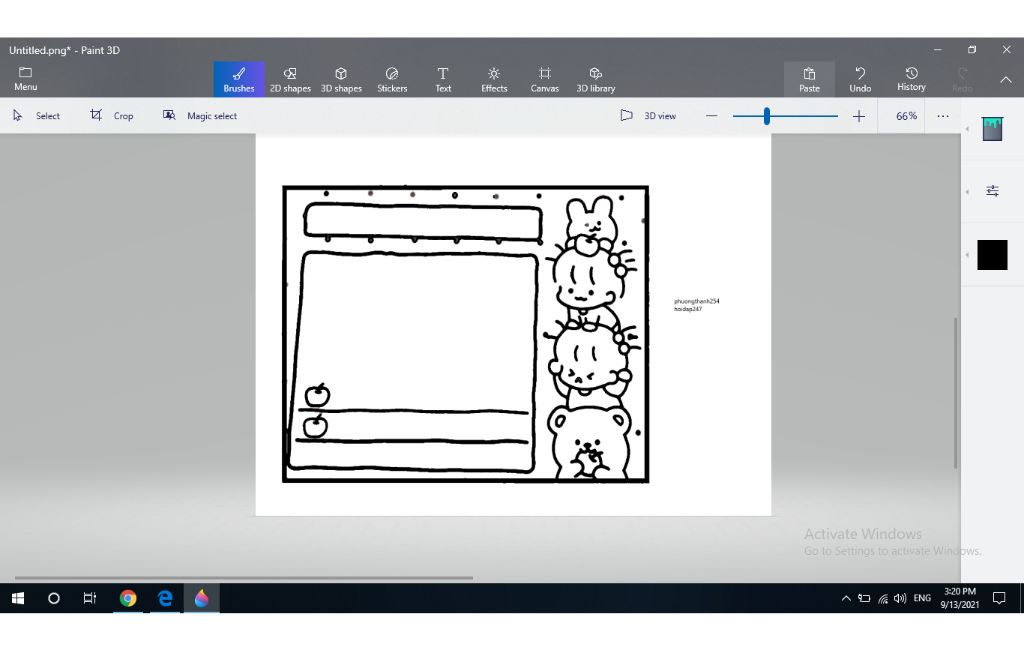Click the black color swatch

(992, 255)
